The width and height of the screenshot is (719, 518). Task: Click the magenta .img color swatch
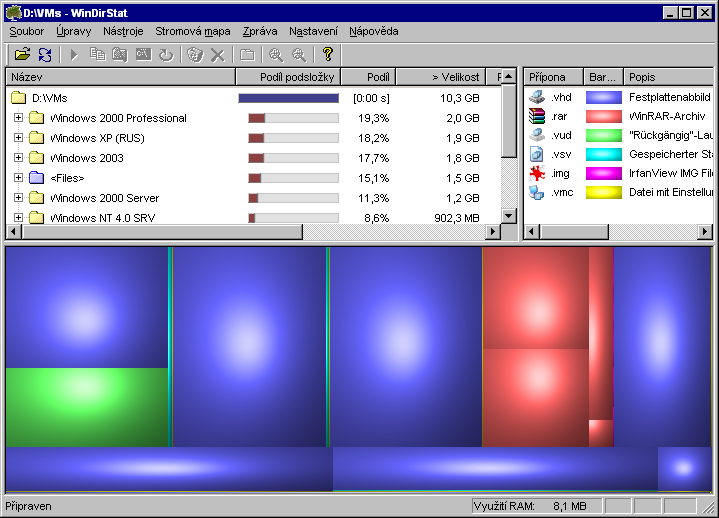(x=603, y=173)
